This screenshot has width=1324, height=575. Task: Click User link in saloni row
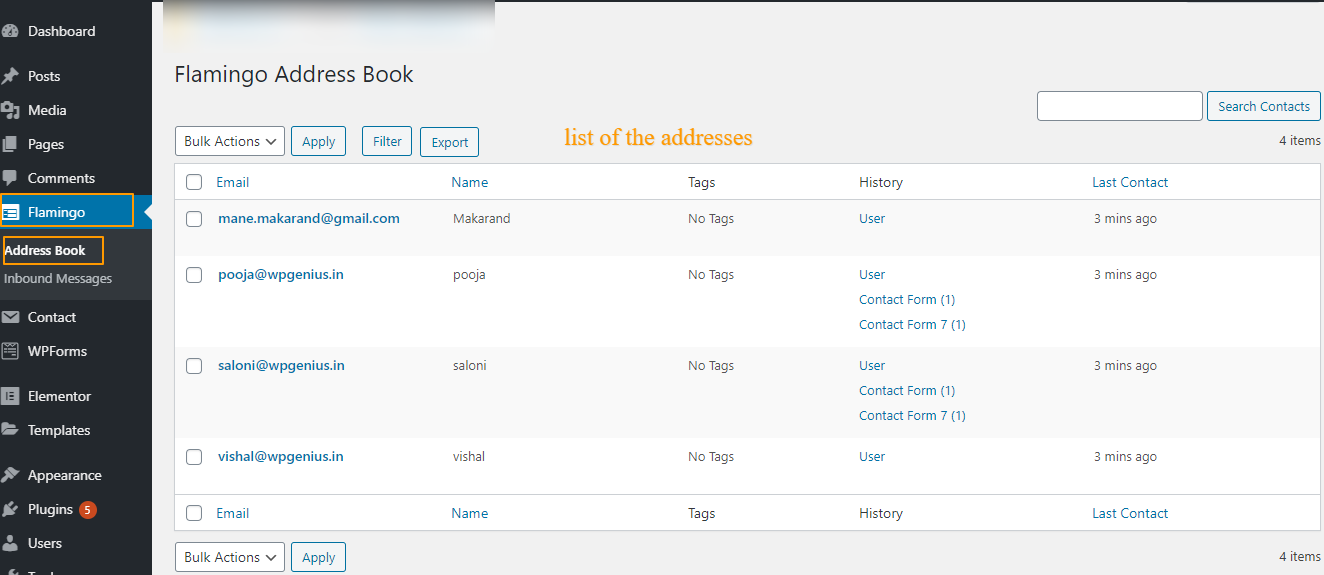pos(872,365)
